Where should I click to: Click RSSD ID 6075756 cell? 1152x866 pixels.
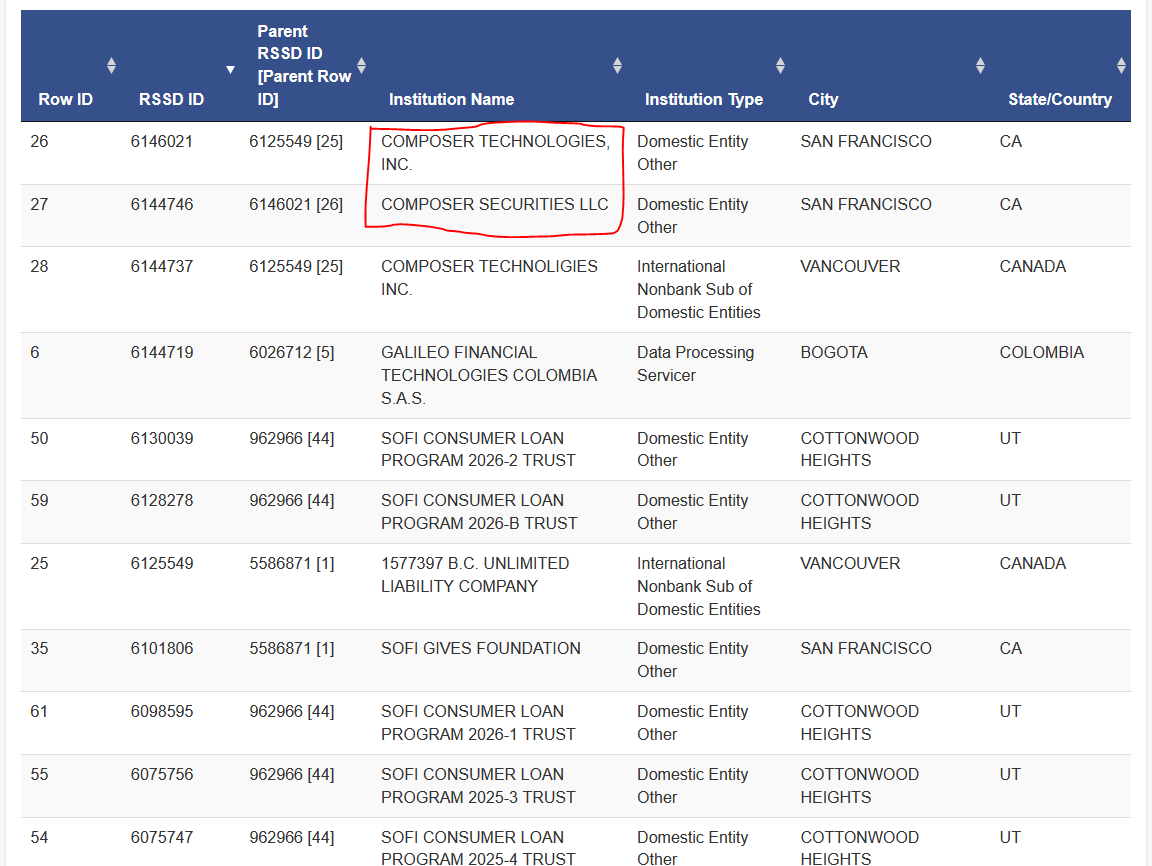pos(162,774)
